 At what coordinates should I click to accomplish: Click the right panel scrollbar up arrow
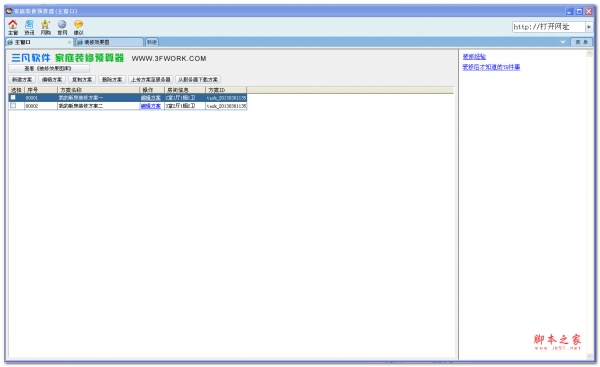[x=590, y=54]
